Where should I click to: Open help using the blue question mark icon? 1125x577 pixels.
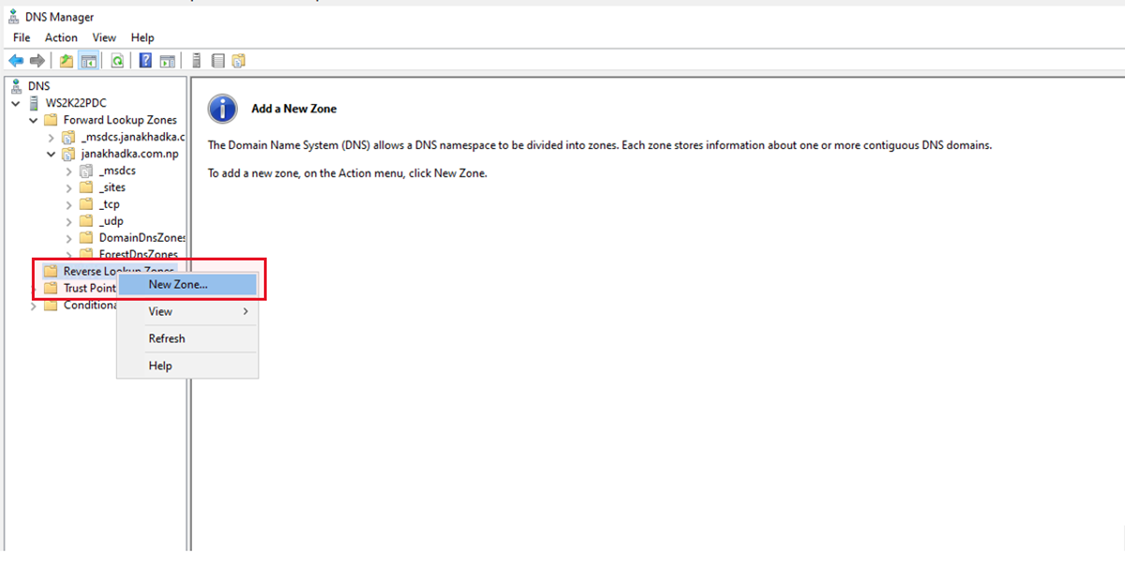(145, 60)
